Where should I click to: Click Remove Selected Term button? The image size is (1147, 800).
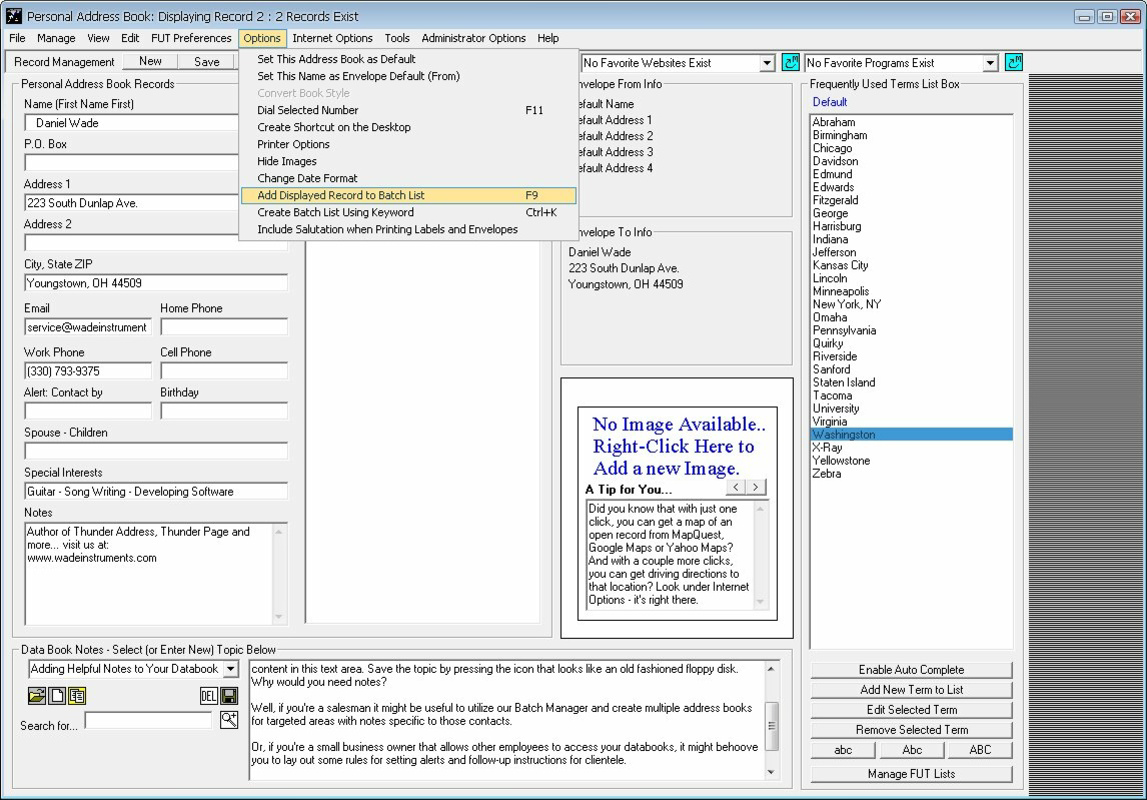click(x=911, y=730)
